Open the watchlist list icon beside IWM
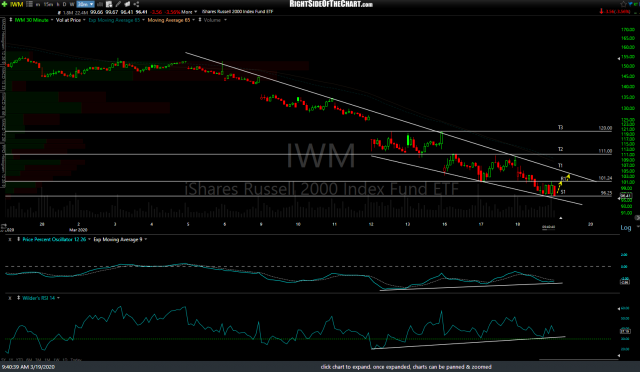The width and height of the screenshot is (640, 372). coord(29,4)
